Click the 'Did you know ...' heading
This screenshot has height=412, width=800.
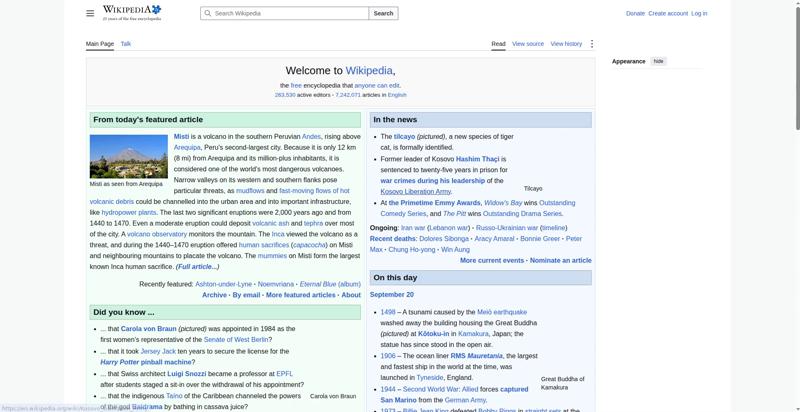[123, 312]
